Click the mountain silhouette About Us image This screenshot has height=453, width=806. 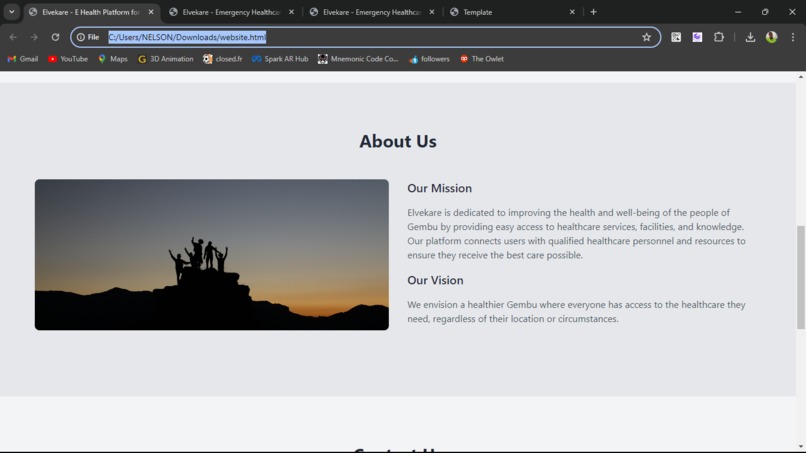coord(212,255)
